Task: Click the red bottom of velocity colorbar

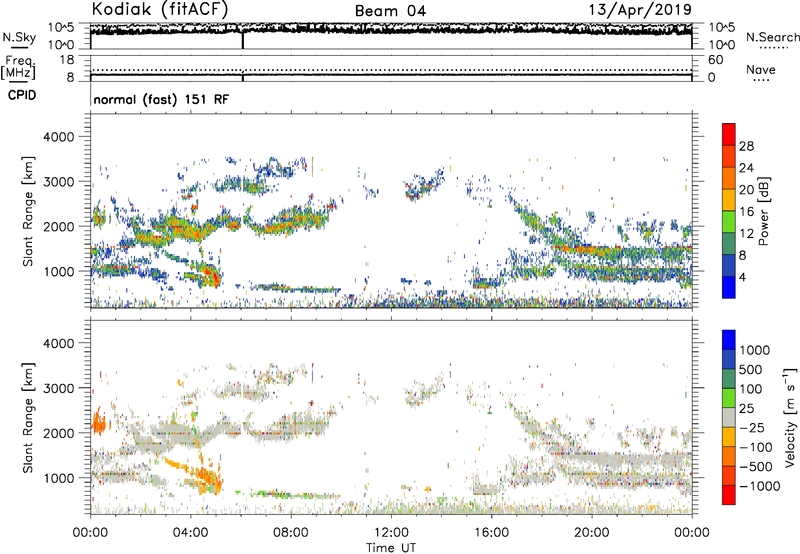Action: pyautogui.click(x=729, y=495)
